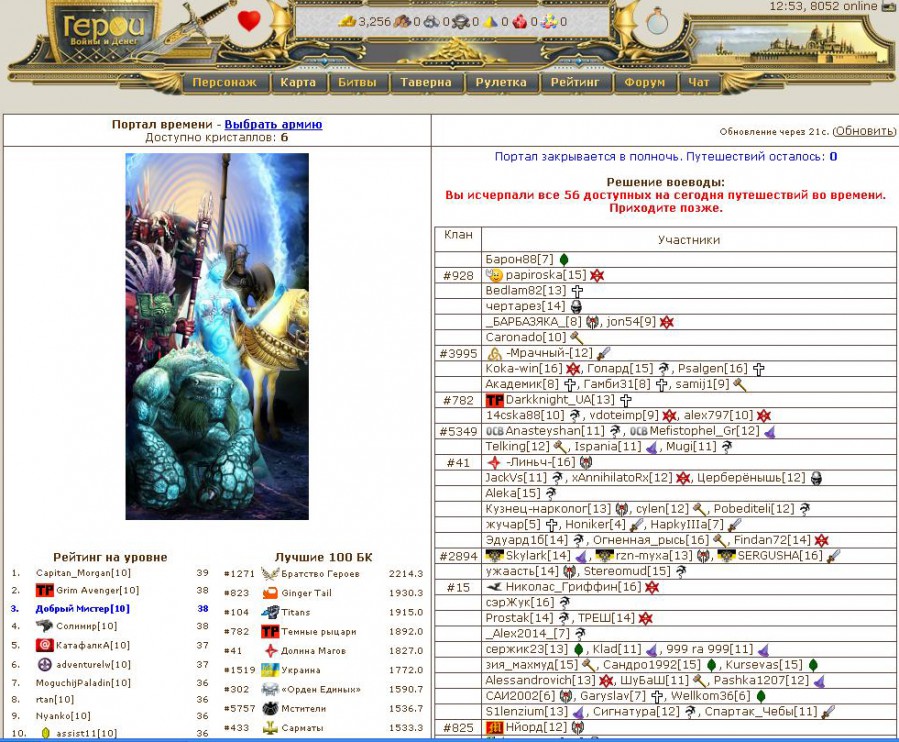Open clan #3995 link
The width and height of the screenshot is (899, 742).
(458, 353)
